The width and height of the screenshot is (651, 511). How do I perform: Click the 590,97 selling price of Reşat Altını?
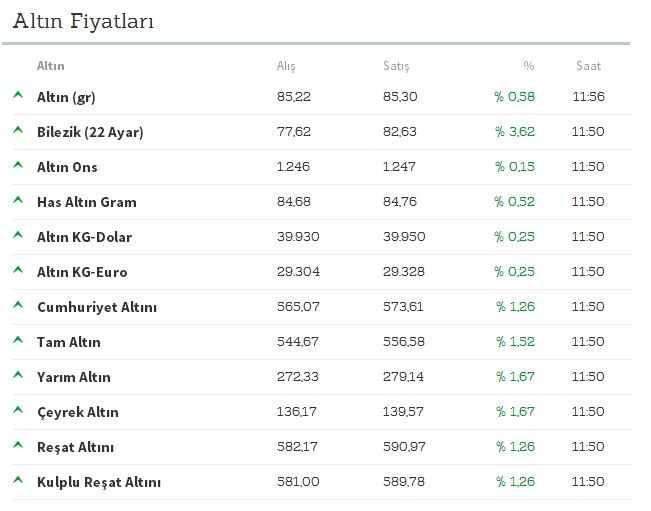pyautogui.click(x=404, y=447)
